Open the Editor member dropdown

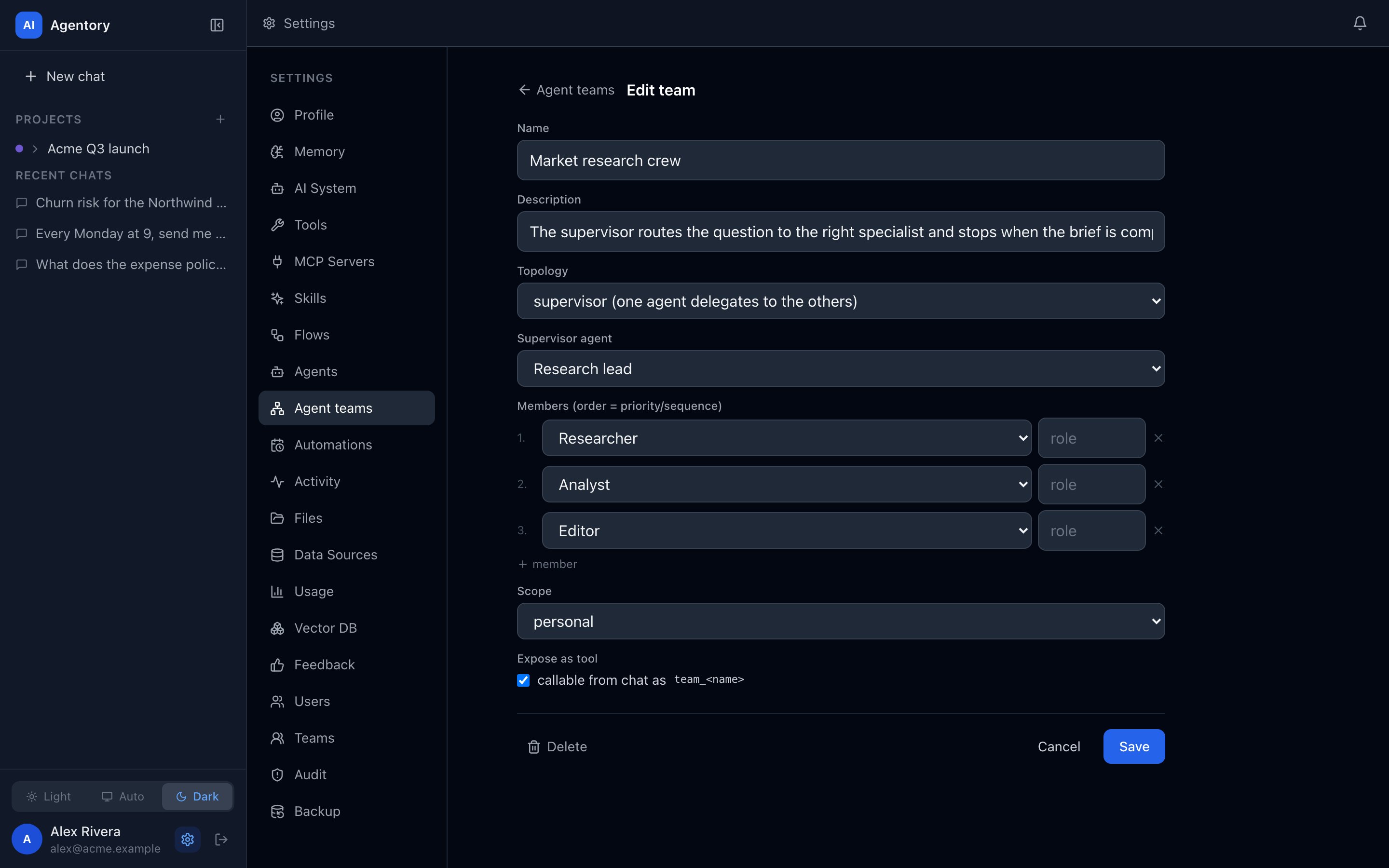786,530
